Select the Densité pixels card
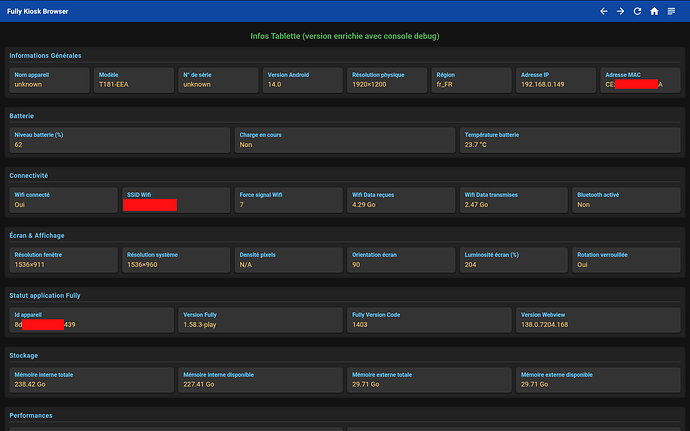Image resolution: width=690 pixels, height=431 pixels. point(289,260)
